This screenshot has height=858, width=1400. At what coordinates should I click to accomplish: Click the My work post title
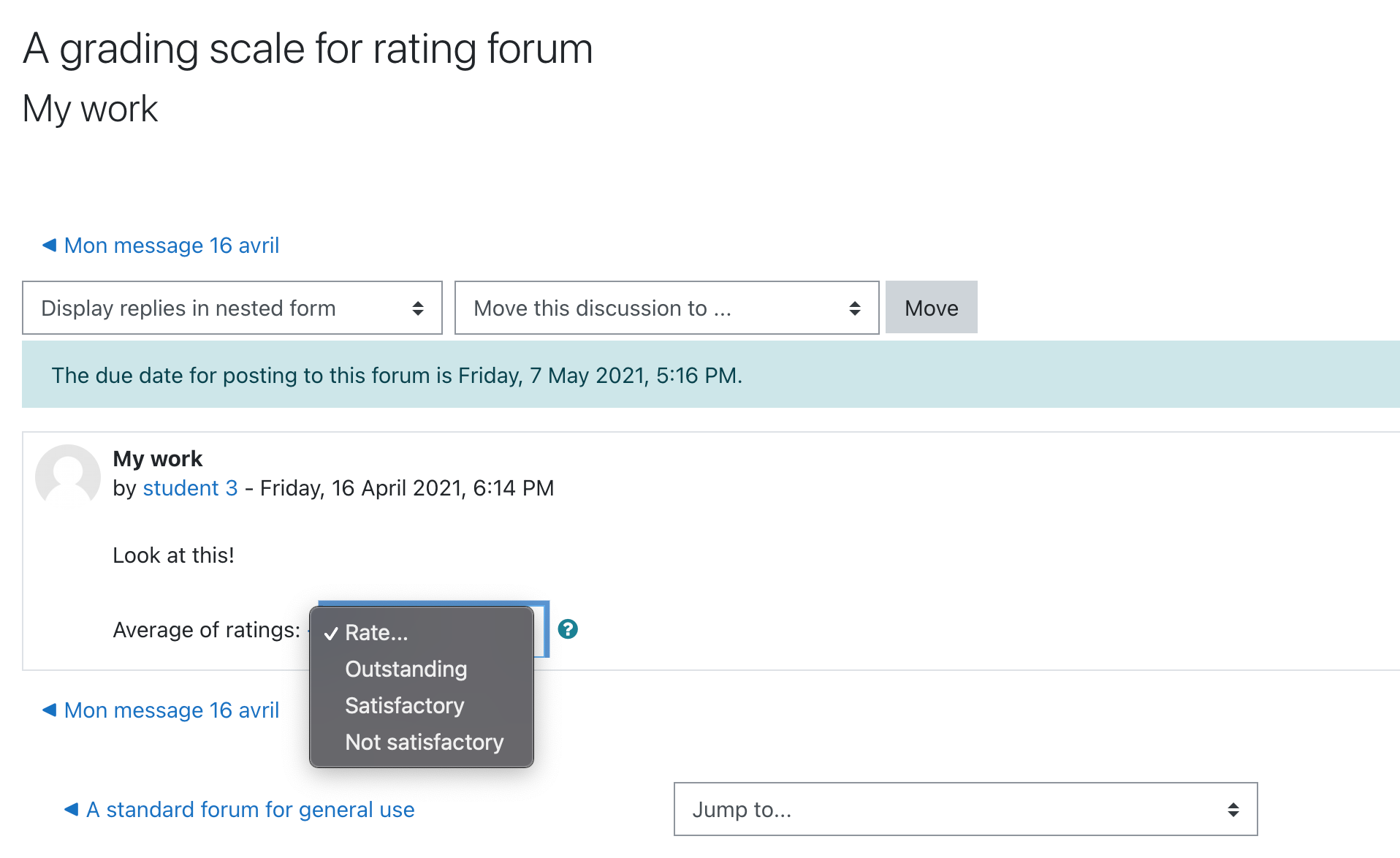tap(157, 458)
